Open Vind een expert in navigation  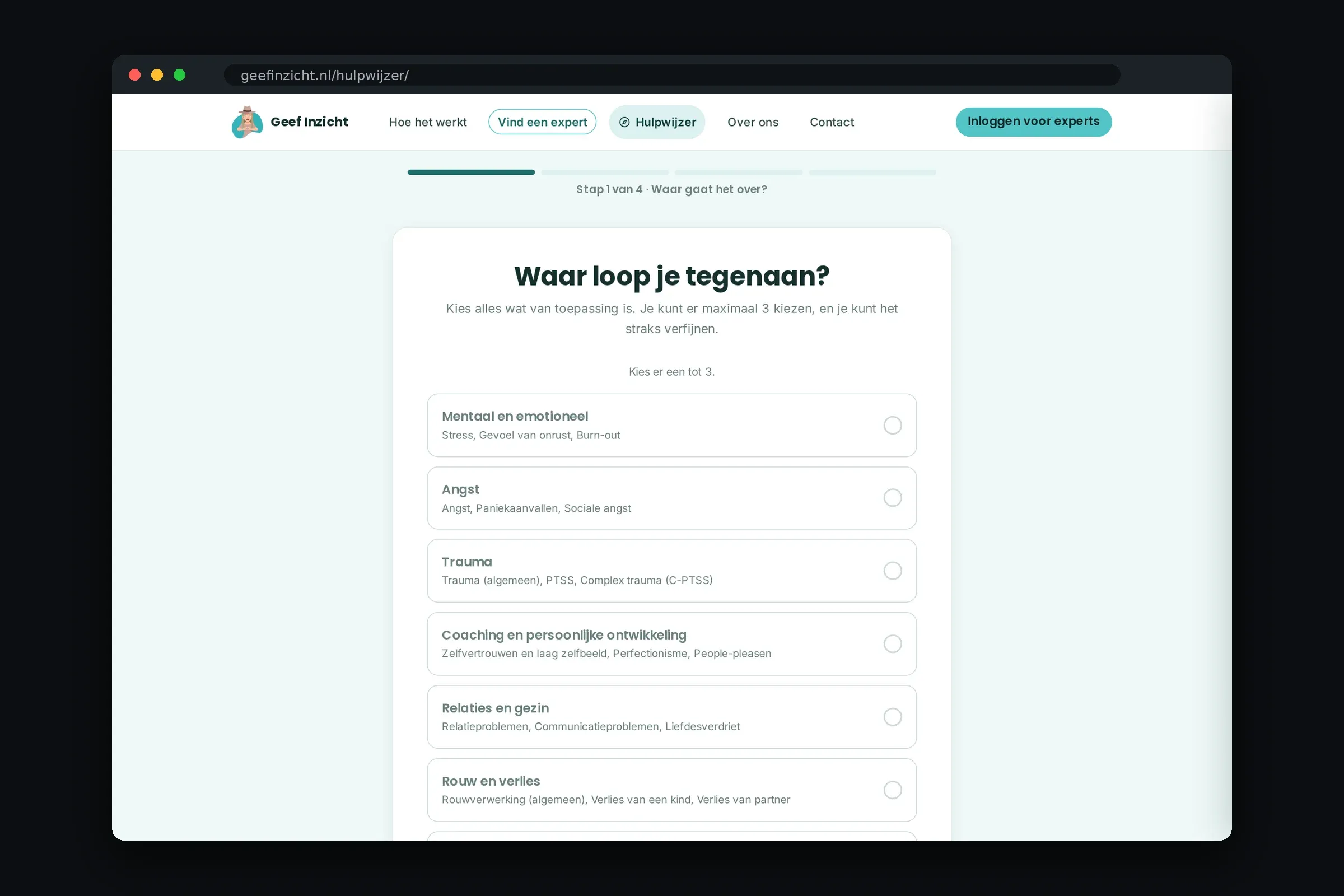[542, 122]
